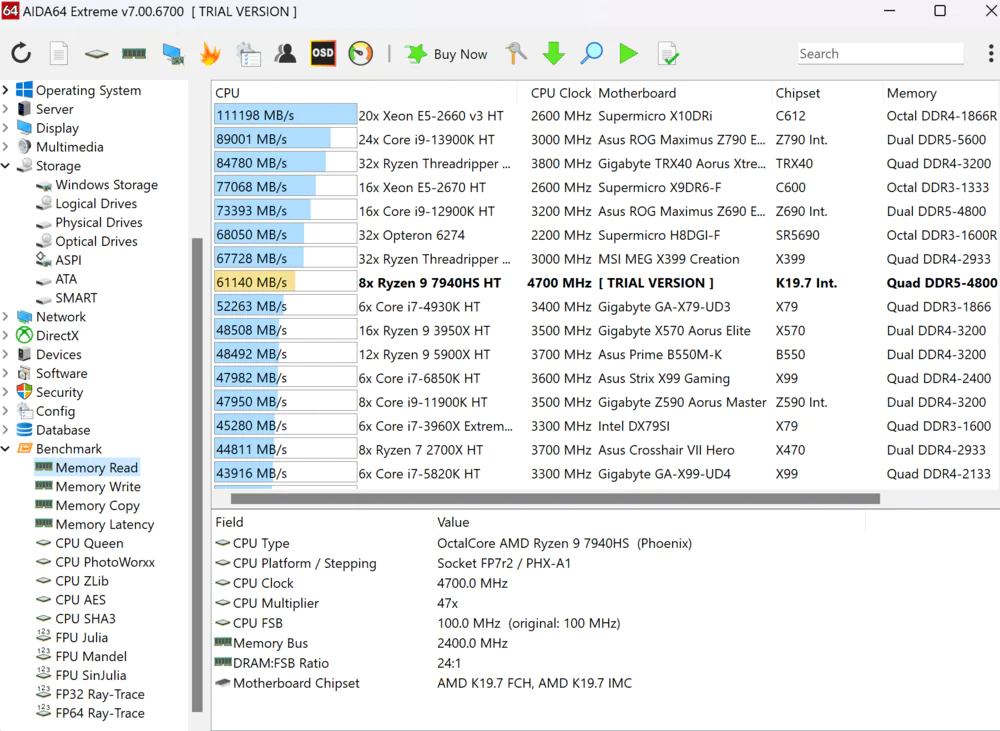Select the FPU Julia benchmark
The height and width of the screenshot is (731, 1000).
(72, 637)
